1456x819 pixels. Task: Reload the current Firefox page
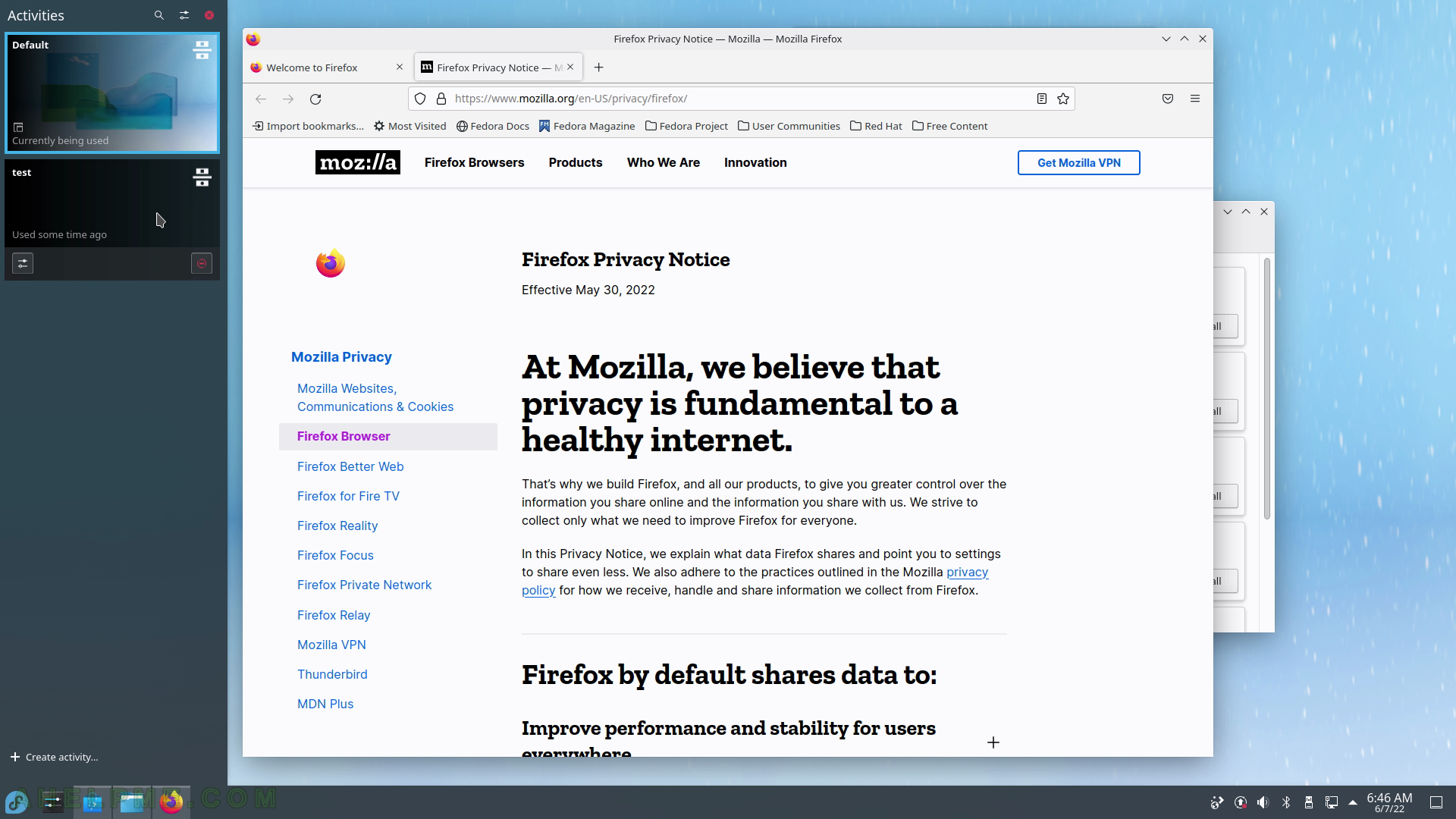[x=315, y=99]
